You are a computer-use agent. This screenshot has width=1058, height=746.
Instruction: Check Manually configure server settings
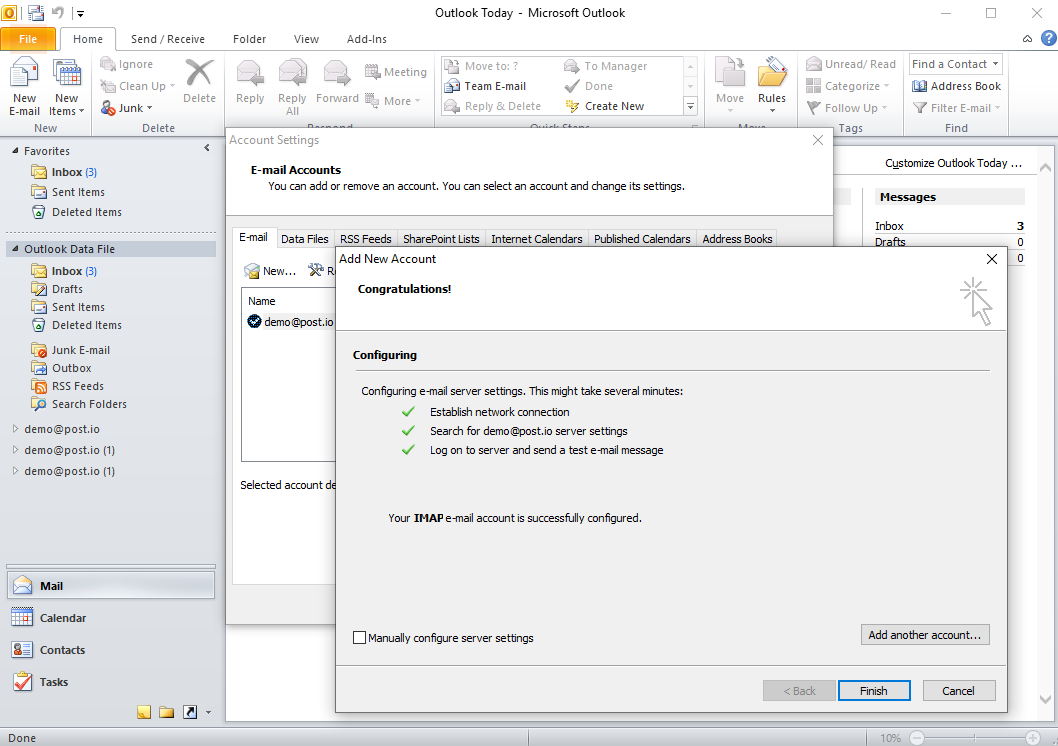tap(360, 637)
